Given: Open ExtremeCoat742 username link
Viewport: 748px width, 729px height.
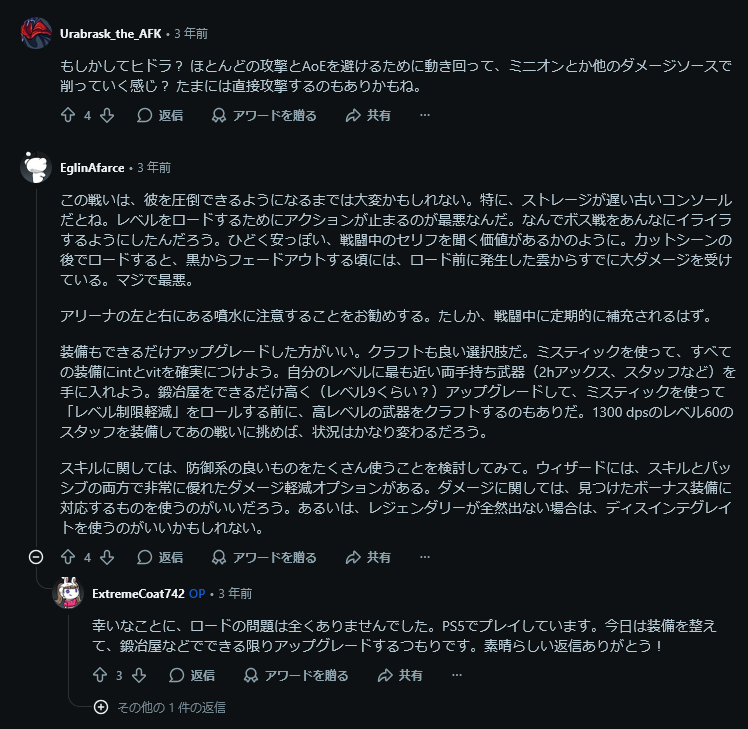Looking at the screenshot, I should (x=138, y=593).
